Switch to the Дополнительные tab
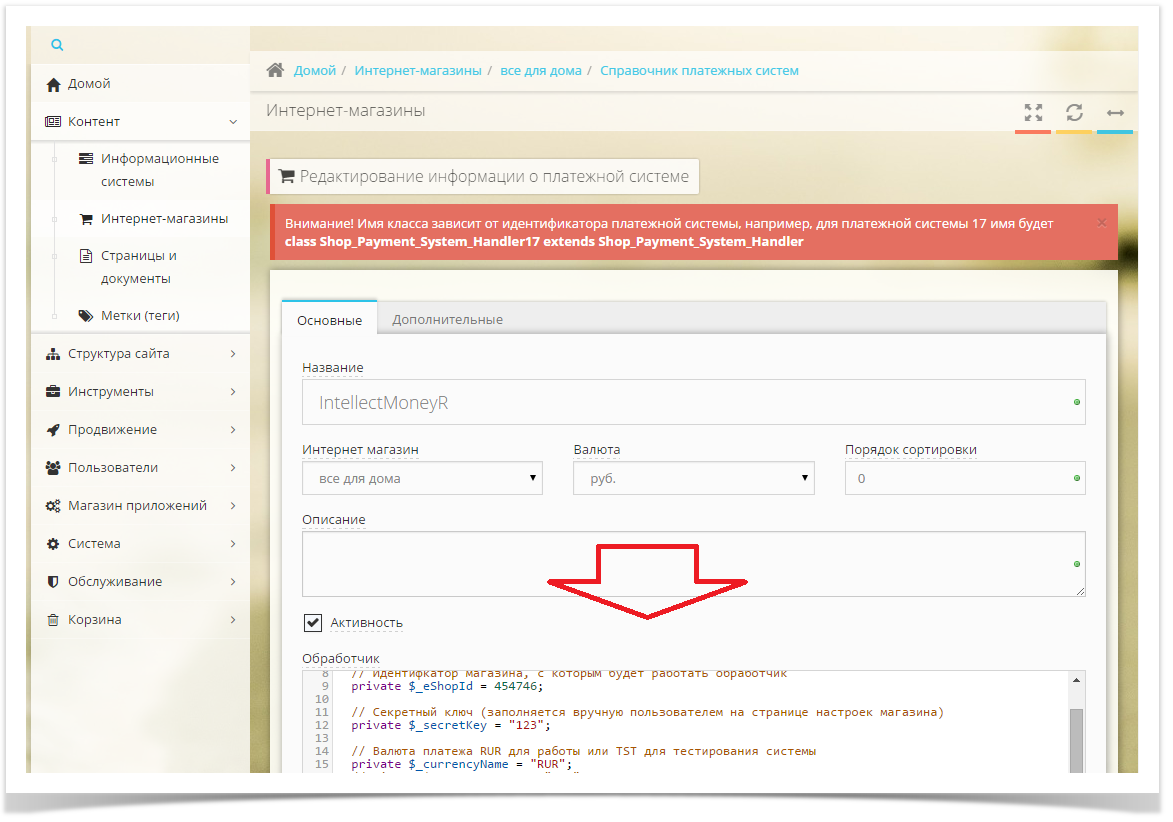 tap(447, 320)
